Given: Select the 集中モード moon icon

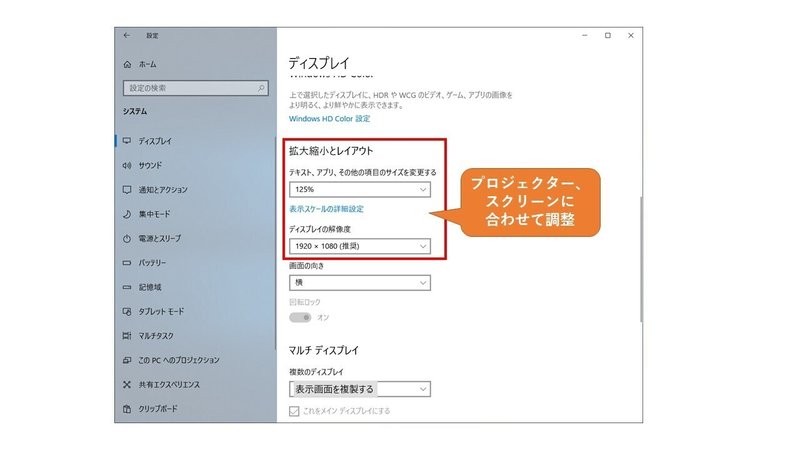Looking at the screenshot, I should pos(127,214).
